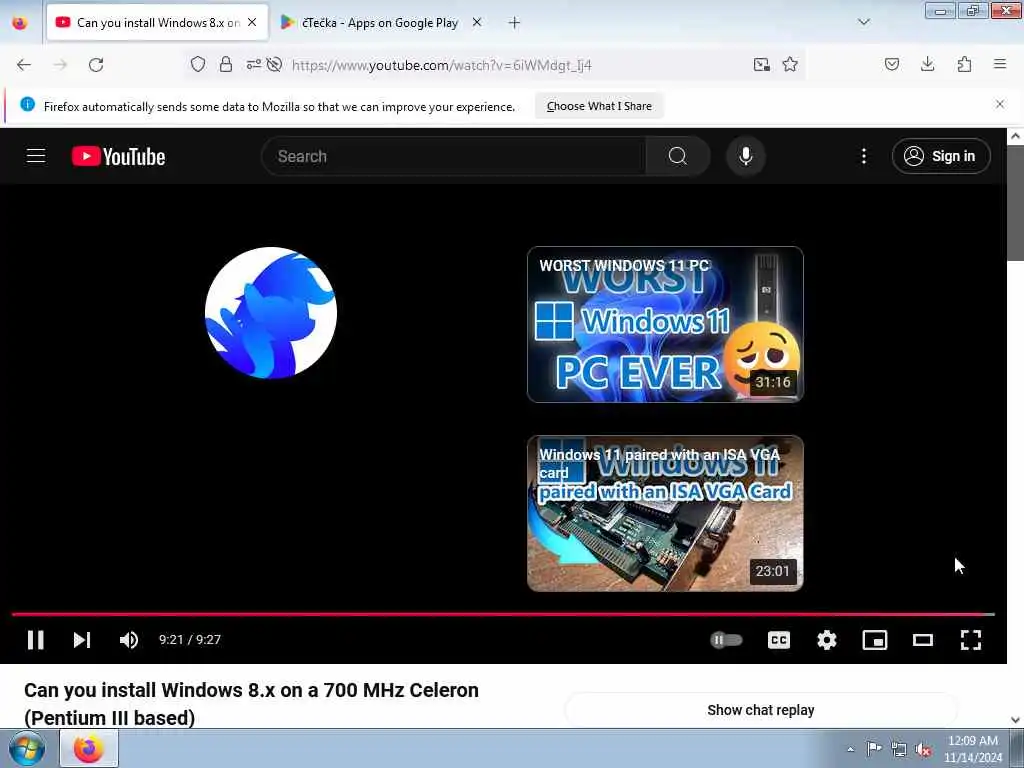The image size is (1024, 768).
Task: Switch to theater mode
Action: (x=923, y=640)
